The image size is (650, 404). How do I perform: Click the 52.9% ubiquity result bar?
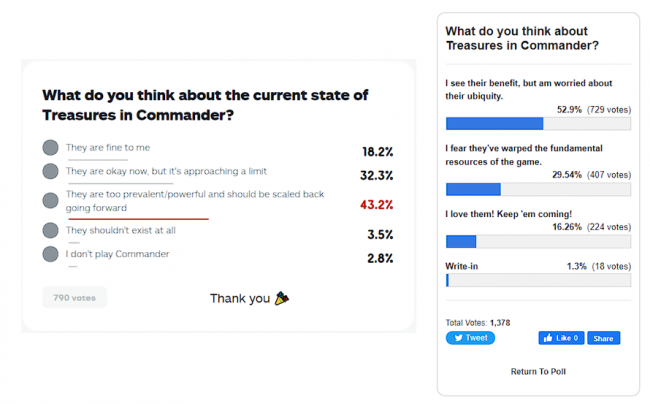coord(538,123)
